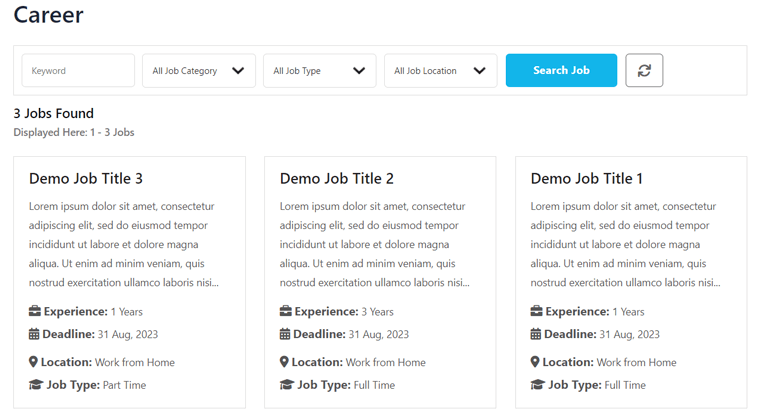
Task: Click location pin icon in Demo Job Title 3 card
Action: (x=34, y=362)
